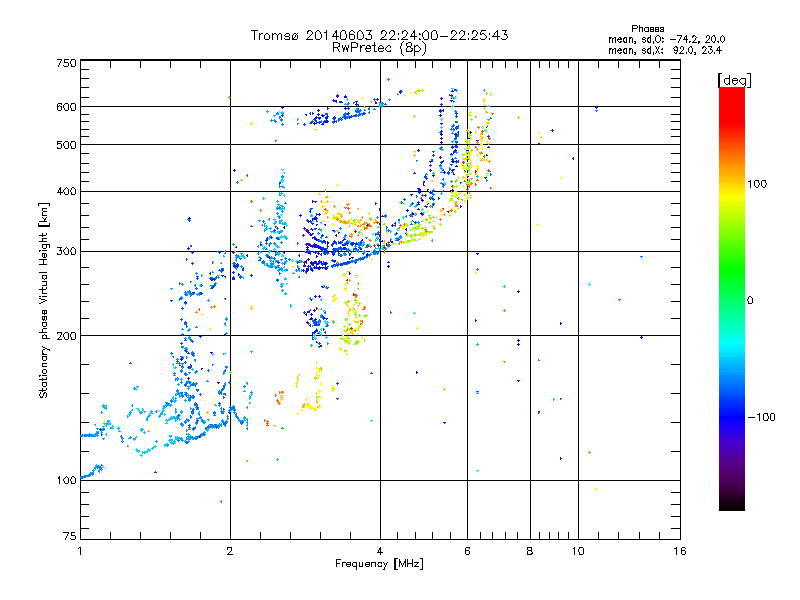Click the y-axis tick label '100'
The width and height of the screenshot is (800, 600).
(66, 481)
